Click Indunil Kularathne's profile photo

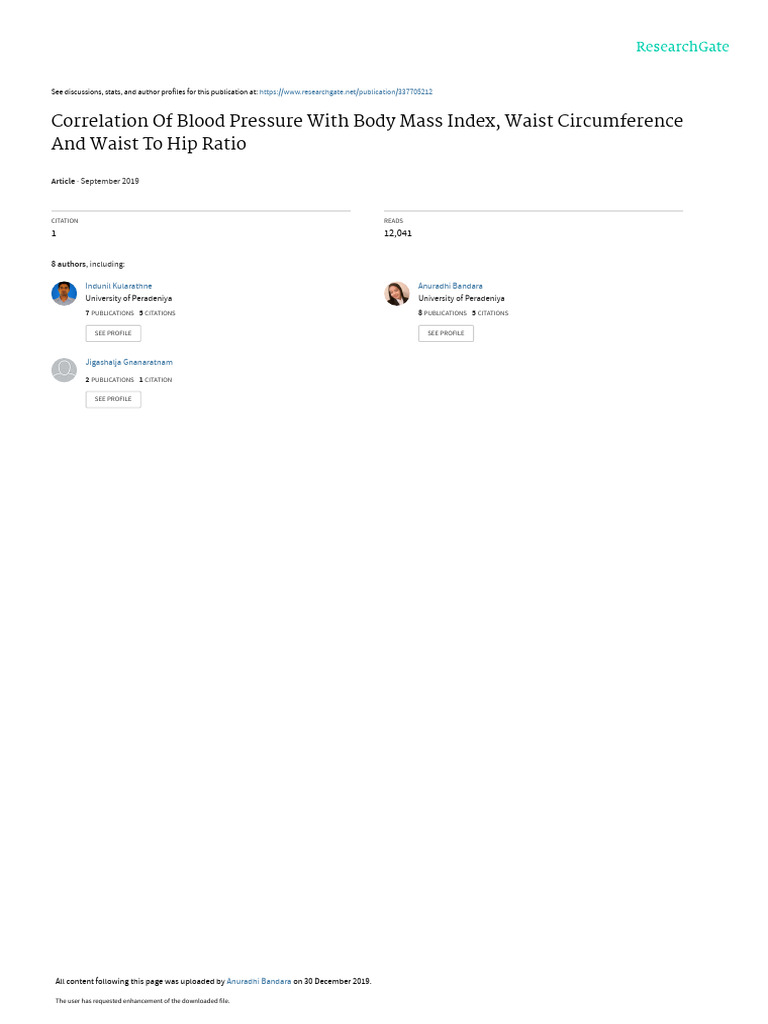point(64,293)
